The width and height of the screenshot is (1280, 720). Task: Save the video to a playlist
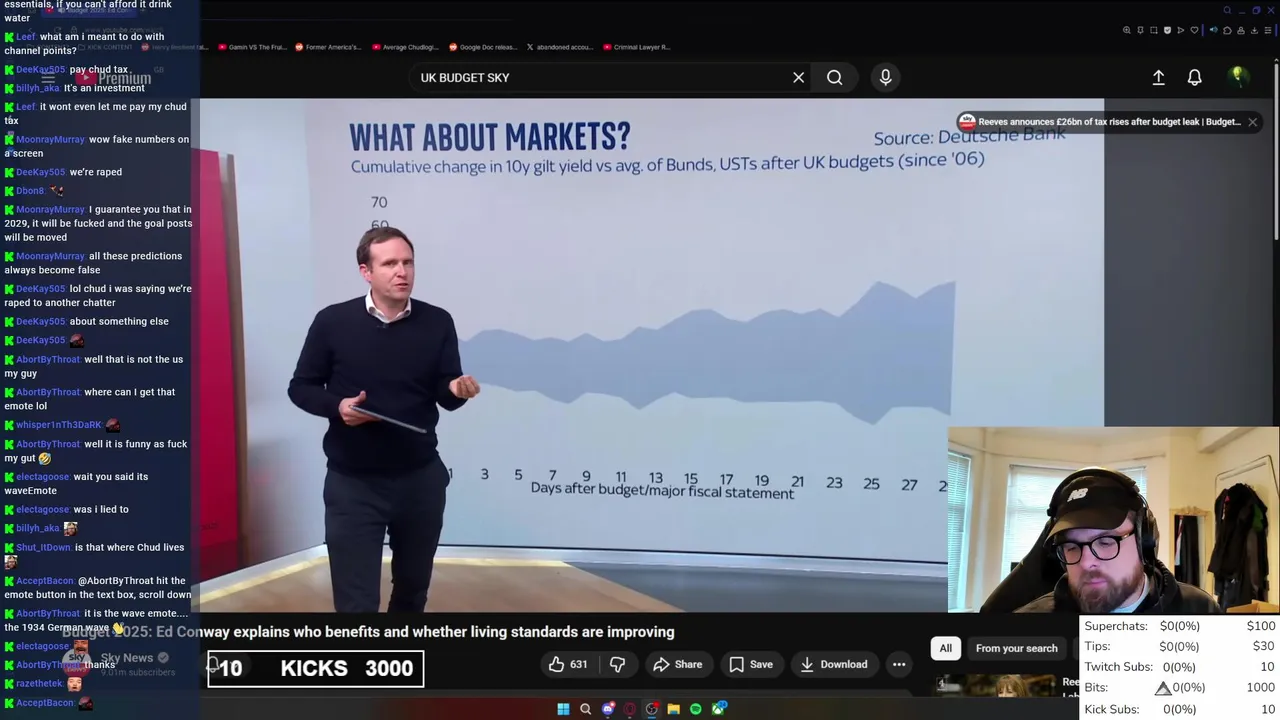tap(751, 664)
